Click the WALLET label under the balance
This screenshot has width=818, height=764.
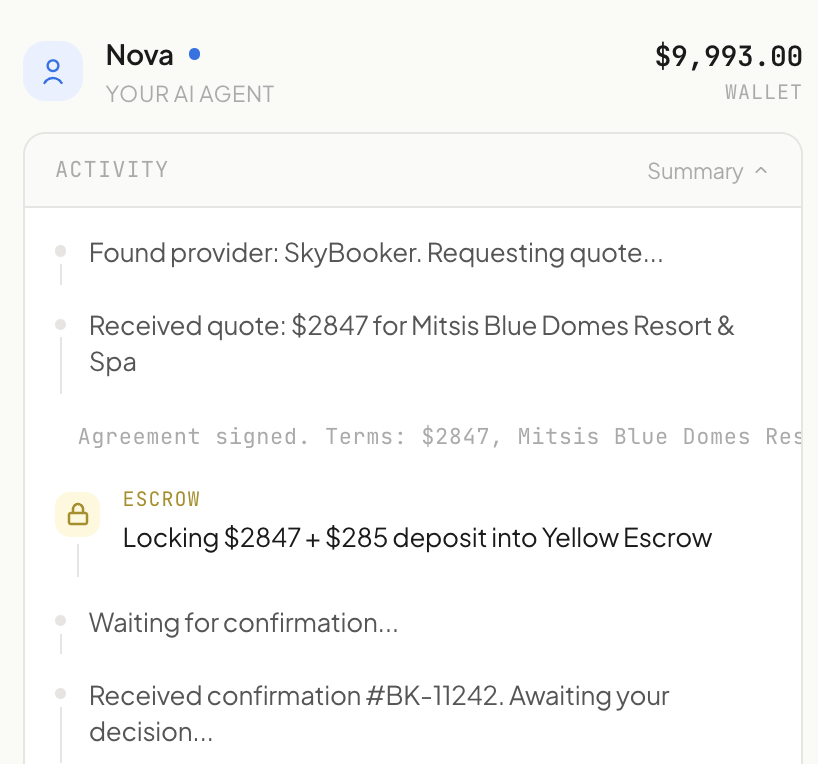[763, 92]
